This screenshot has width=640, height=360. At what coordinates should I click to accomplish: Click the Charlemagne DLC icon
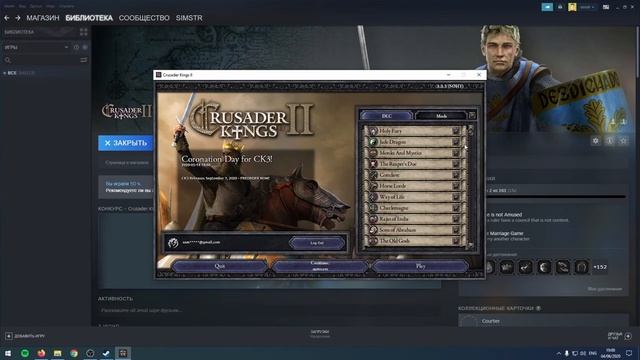[373, 208]
